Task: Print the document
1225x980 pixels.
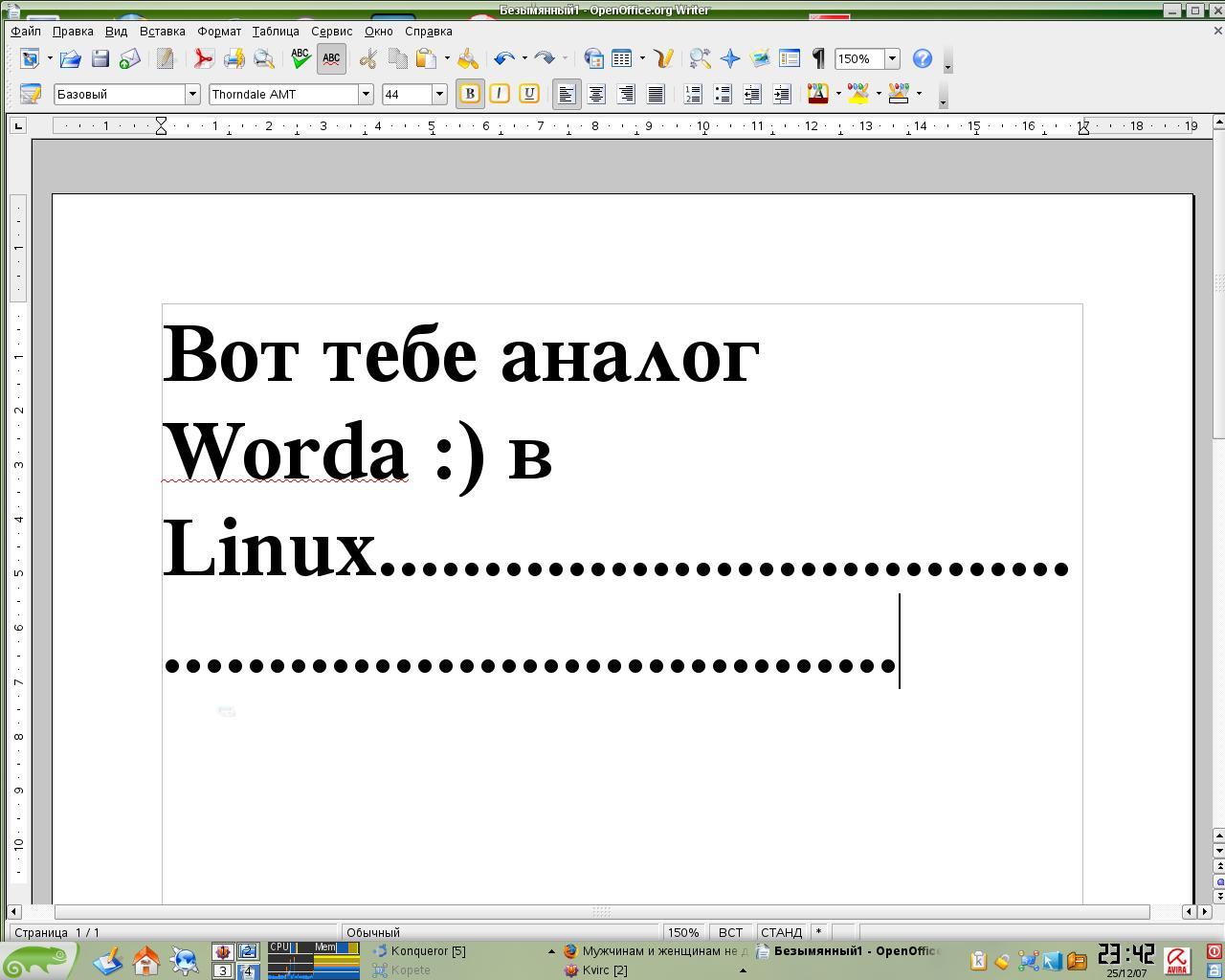Action: coord(234,58)
